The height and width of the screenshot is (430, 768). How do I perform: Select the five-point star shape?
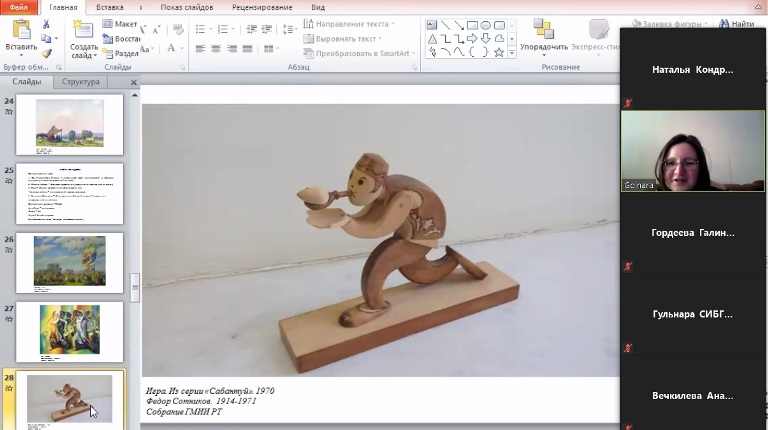499,52
